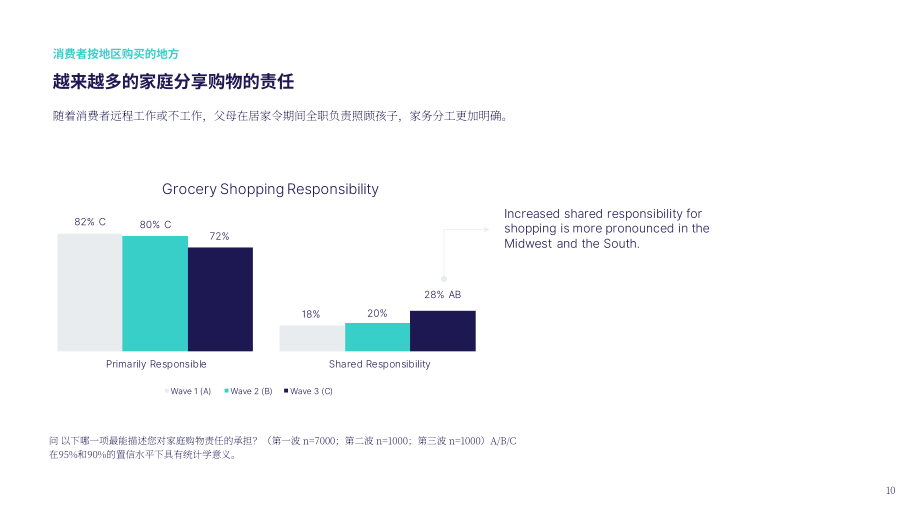The image size is (920, 518).
Task: Click the Wave 1 (A) legend marker
Action: coord(167,391)
